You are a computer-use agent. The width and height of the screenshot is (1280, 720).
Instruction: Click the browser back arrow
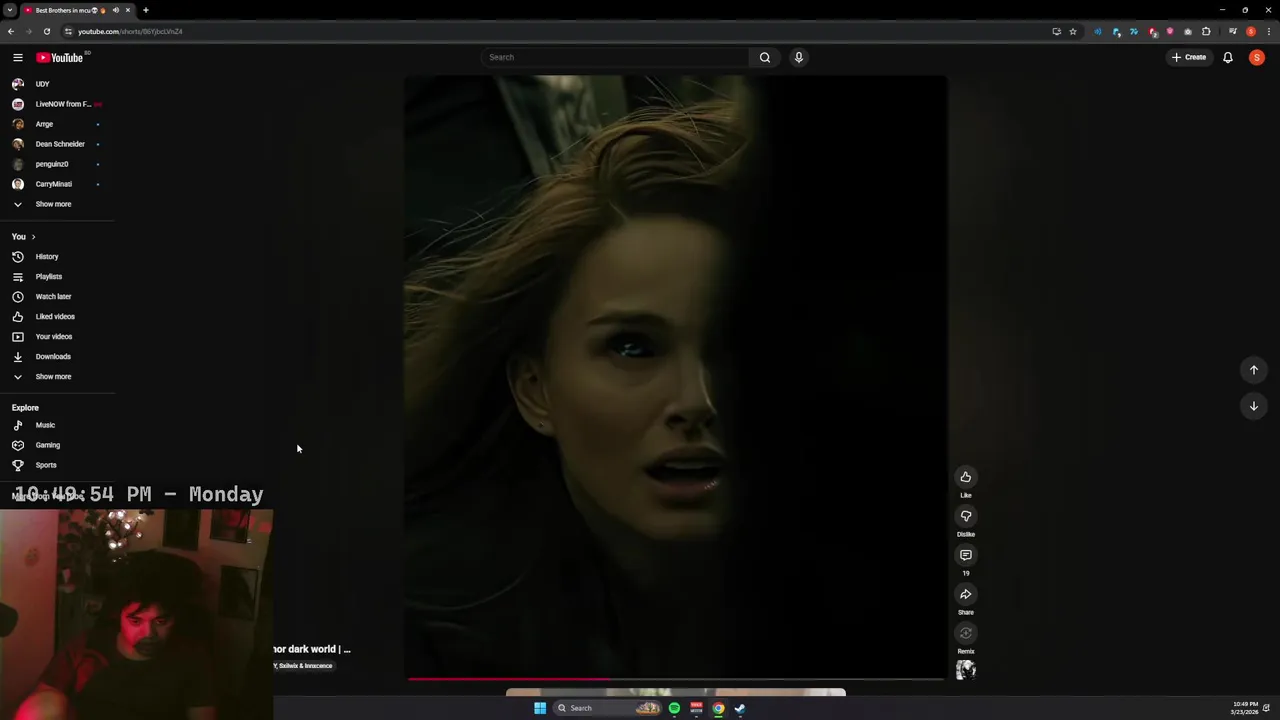click(11, 31)
